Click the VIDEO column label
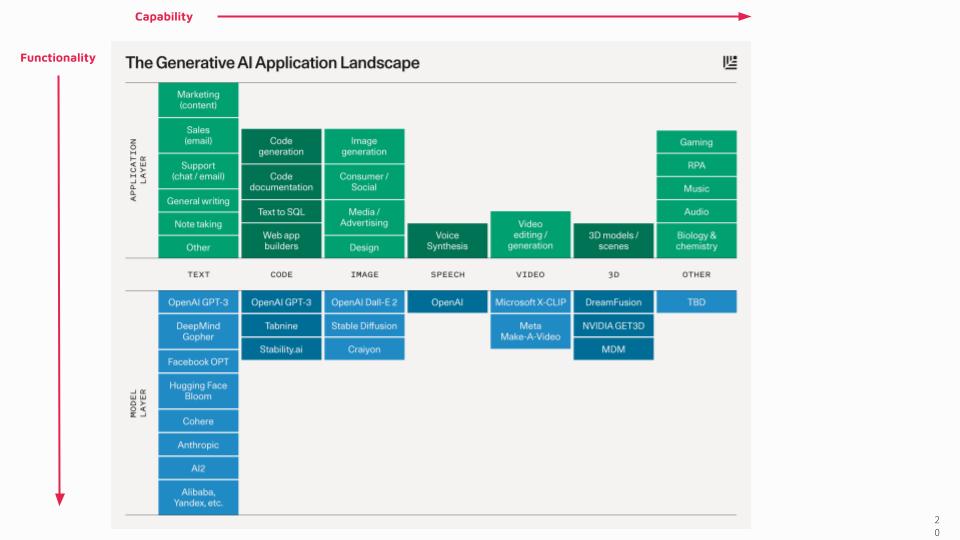The image size is (960, 540). [530, 274]
